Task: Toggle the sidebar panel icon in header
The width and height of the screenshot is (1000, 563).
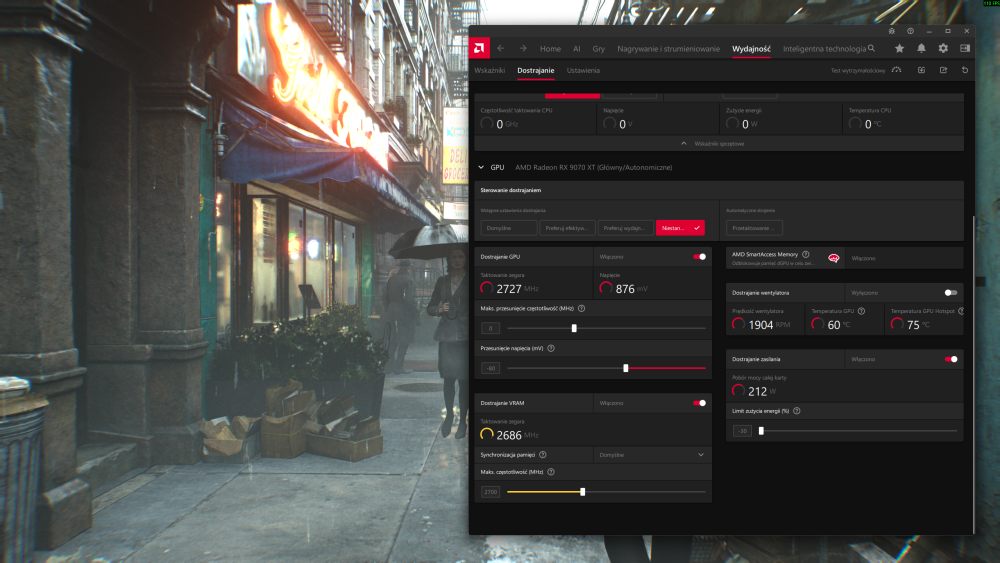Action: (965, 48)
